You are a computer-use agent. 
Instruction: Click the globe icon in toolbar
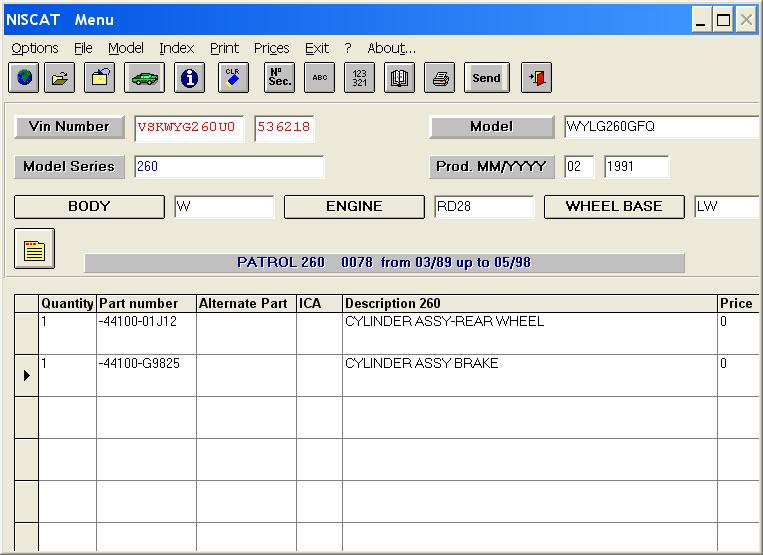[24, 77]
